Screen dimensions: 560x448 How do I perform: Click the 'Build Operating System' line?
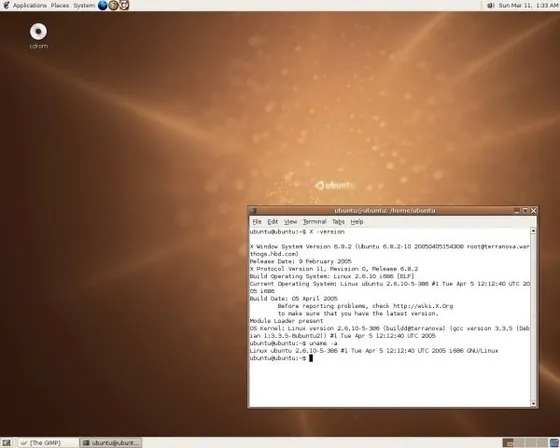tap(332, 277)
